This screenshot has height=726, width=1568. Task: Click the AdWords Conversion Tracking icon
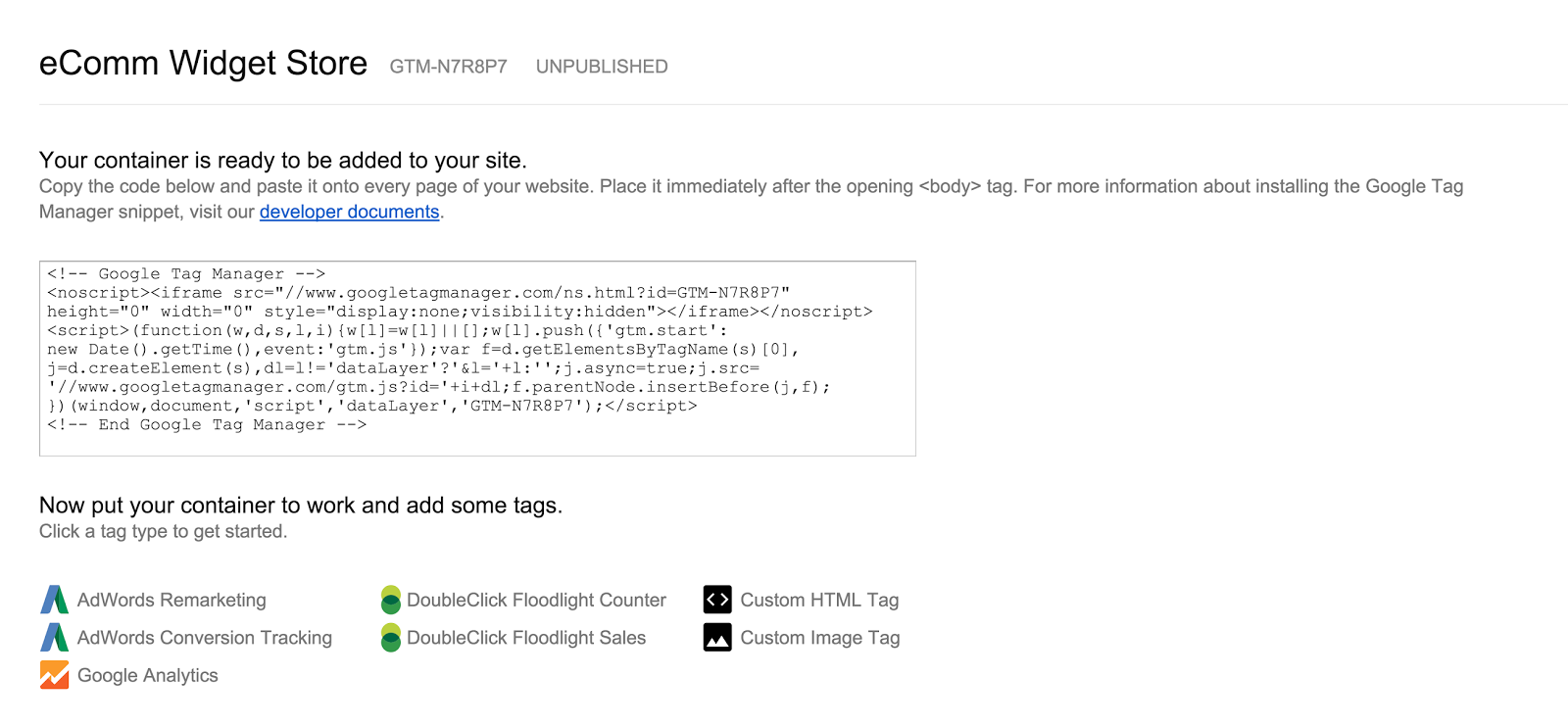(55, 638)
